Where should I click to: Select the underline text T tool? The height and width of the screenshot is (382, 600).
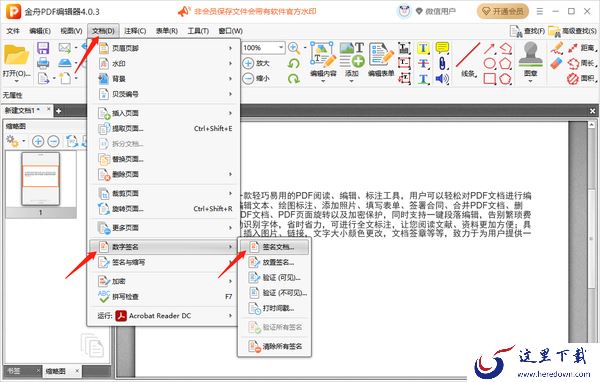[x=423, y=79]
